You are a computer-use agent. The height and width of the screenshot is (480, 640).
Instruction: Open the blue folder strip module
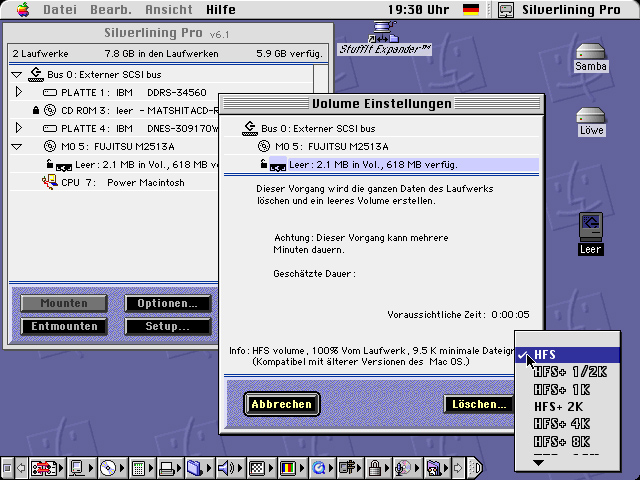tap(199, 468)
